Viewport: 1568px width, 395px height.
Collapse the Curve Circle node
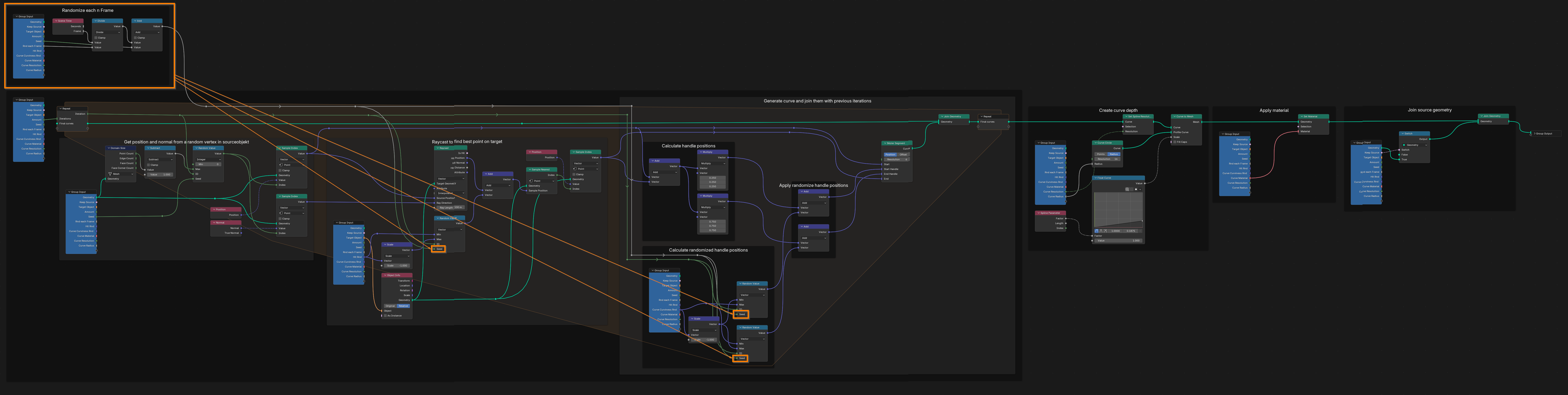(x=1096, y=143)
